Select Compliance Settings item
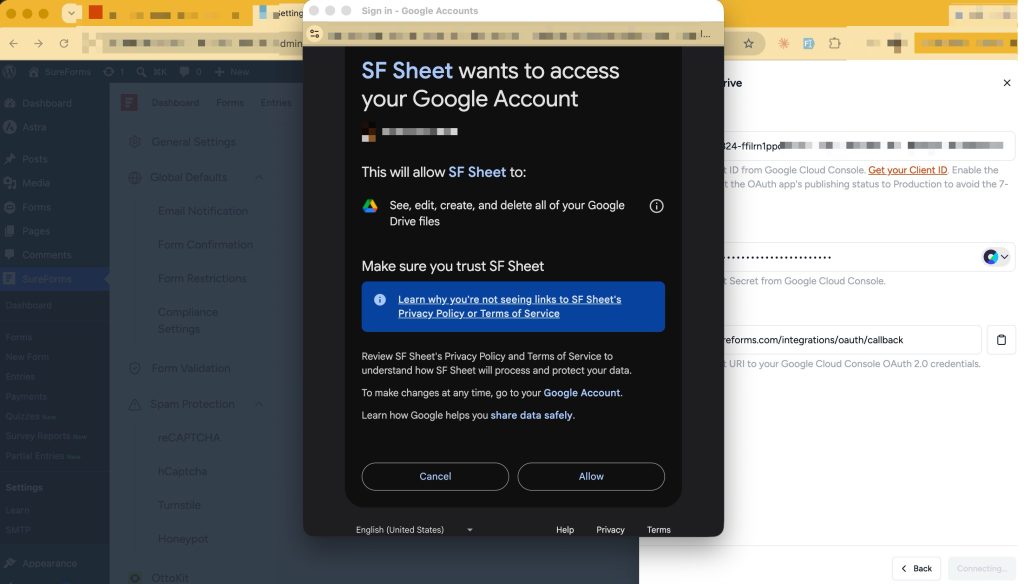This screenshot has width=1024, height=584. pyautogui.click(x=187, y=320)
